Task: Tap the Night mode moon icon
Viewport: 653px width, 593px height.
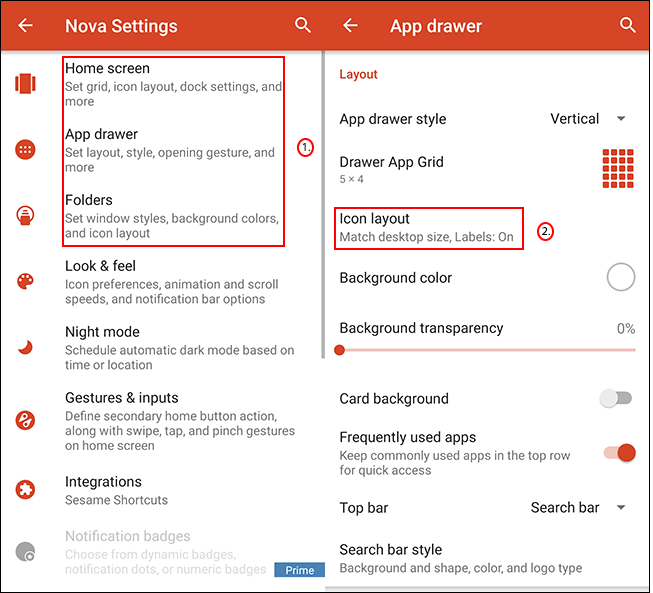Action: (25, 347)
